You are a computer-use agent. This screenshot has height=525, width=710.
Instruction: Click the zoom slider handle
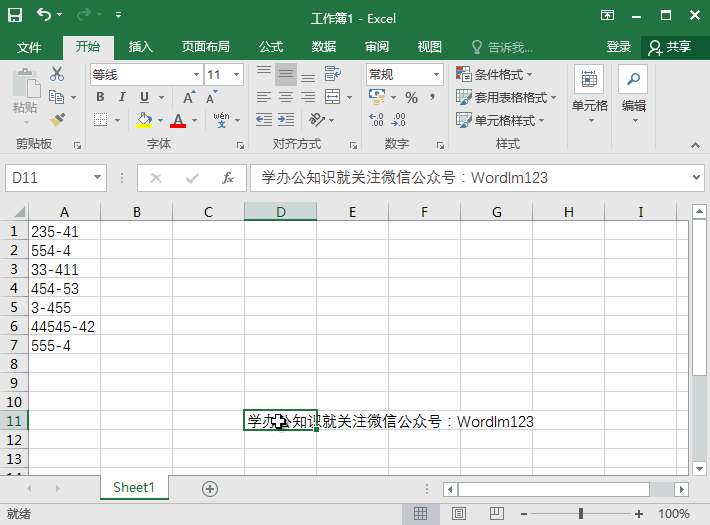click(x=580, y=513)
